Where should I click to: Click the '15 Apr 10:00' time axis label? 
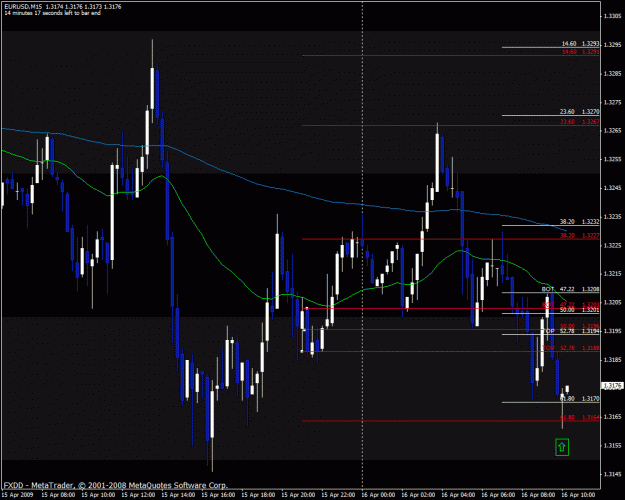tap(98, 495)
